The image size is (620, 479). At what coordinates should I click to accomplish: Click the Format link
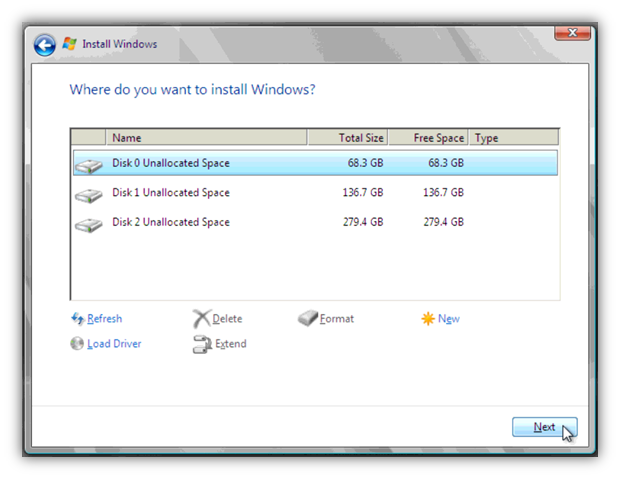[x=336, y=318]
